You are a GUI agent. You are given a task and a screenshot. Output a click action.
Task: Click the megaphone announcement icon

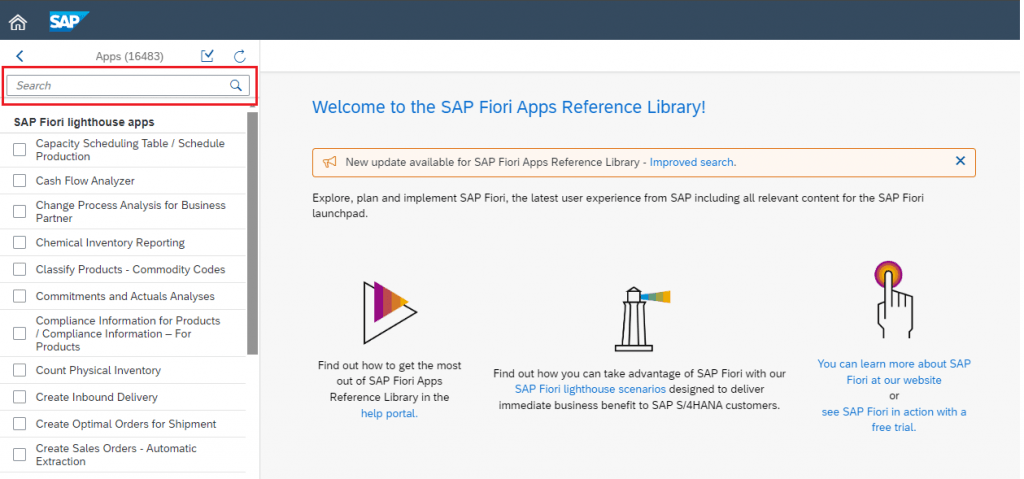[330, 161]
